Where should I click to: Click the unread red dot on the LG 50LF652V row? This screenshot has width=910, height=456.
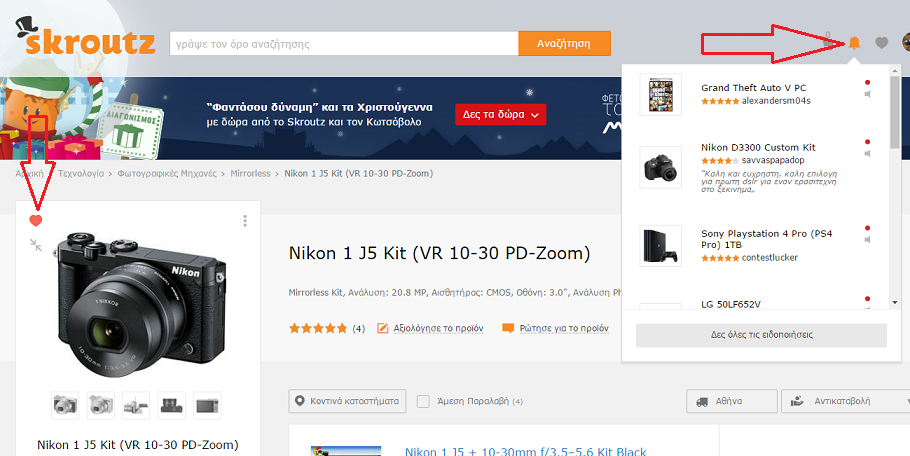pos(868,299)
